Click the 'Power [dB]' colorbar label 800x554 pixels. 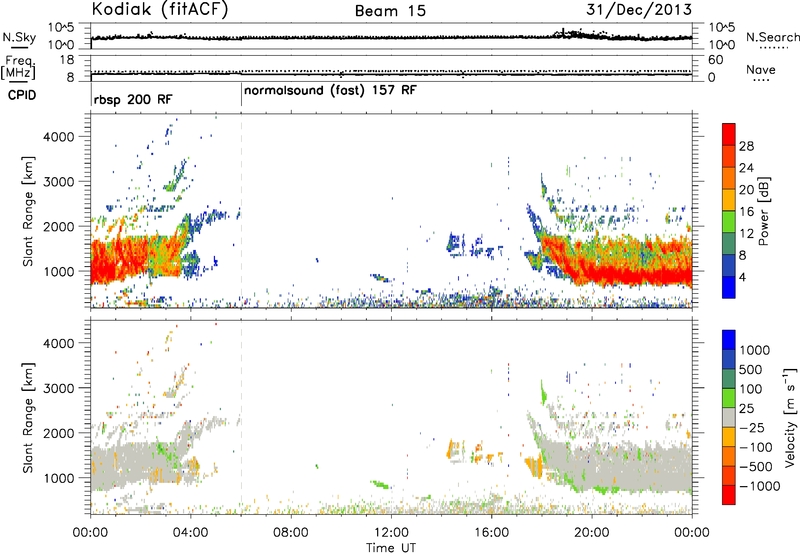763,211
